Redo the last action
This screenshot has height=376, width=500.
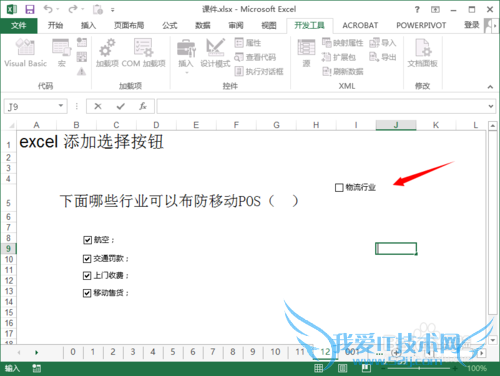click(73, 9)
